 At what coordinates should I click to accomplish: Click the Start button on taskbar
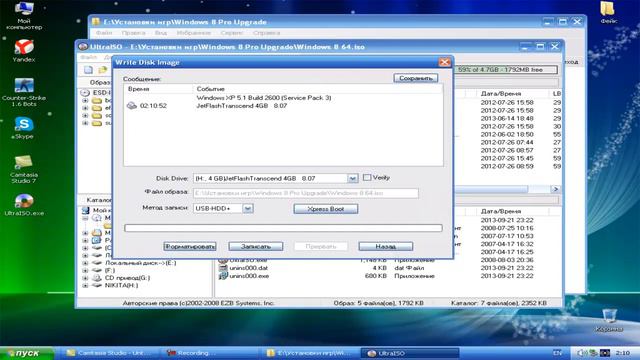27,353
